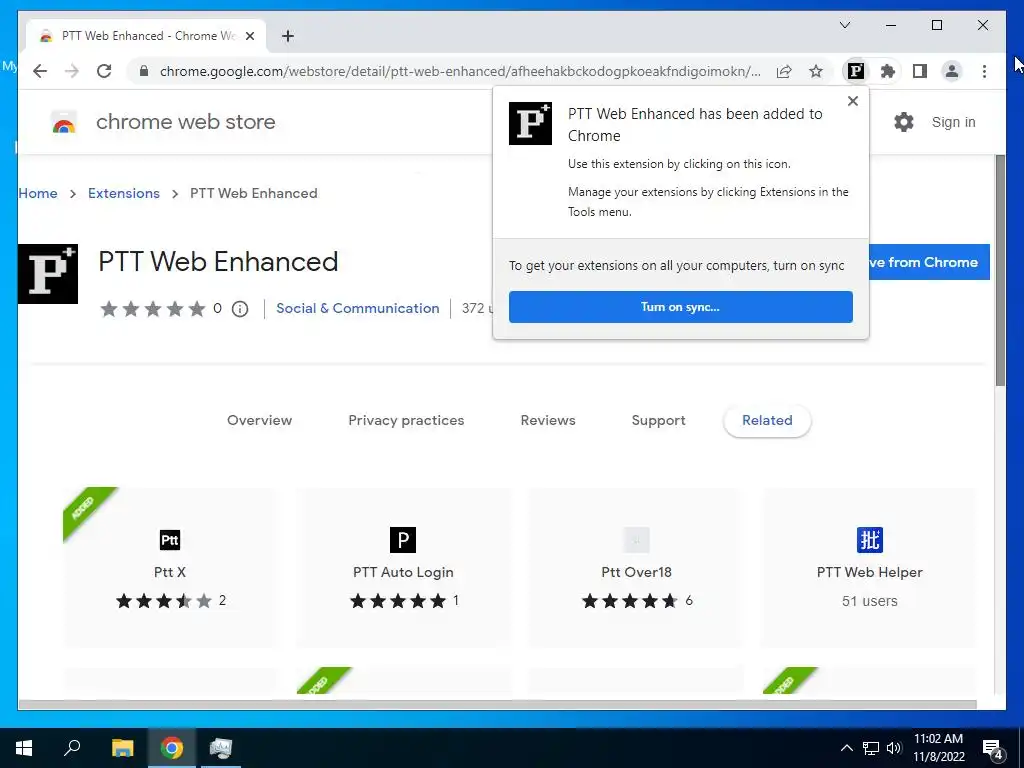
Task: Open File Explorer from taskbar
Action: 122,748
